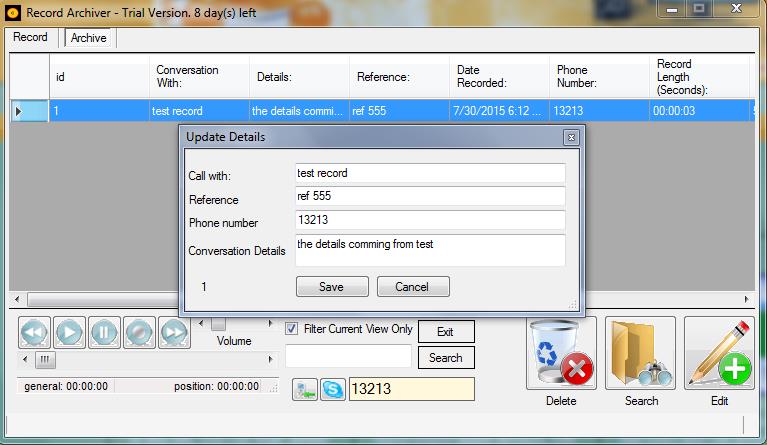Screen dimensions: 767x445
Task: Click the Exit button
Action: 445,332
